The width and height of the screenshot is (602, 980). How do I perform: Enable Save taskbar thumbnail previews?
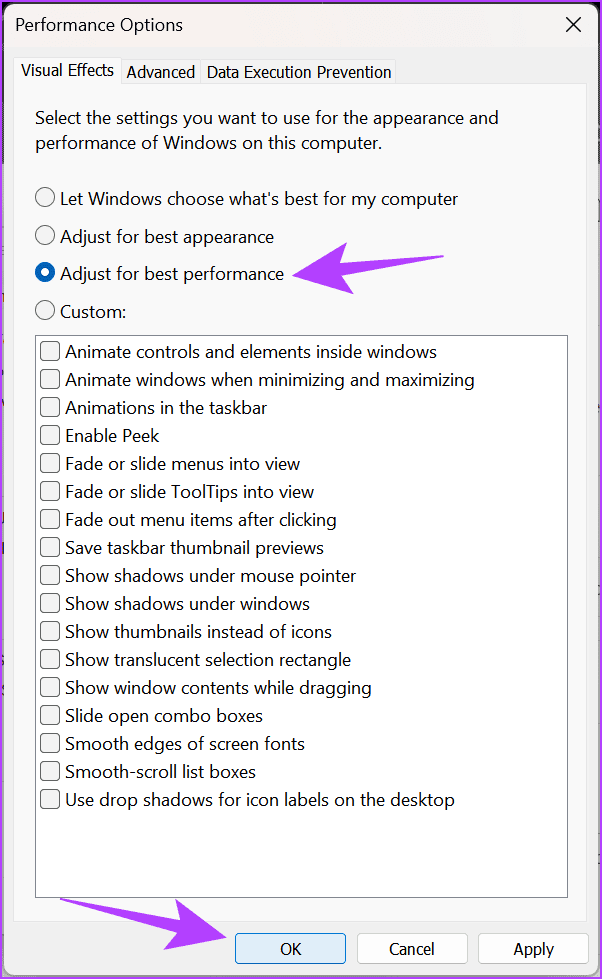point(50,548)
